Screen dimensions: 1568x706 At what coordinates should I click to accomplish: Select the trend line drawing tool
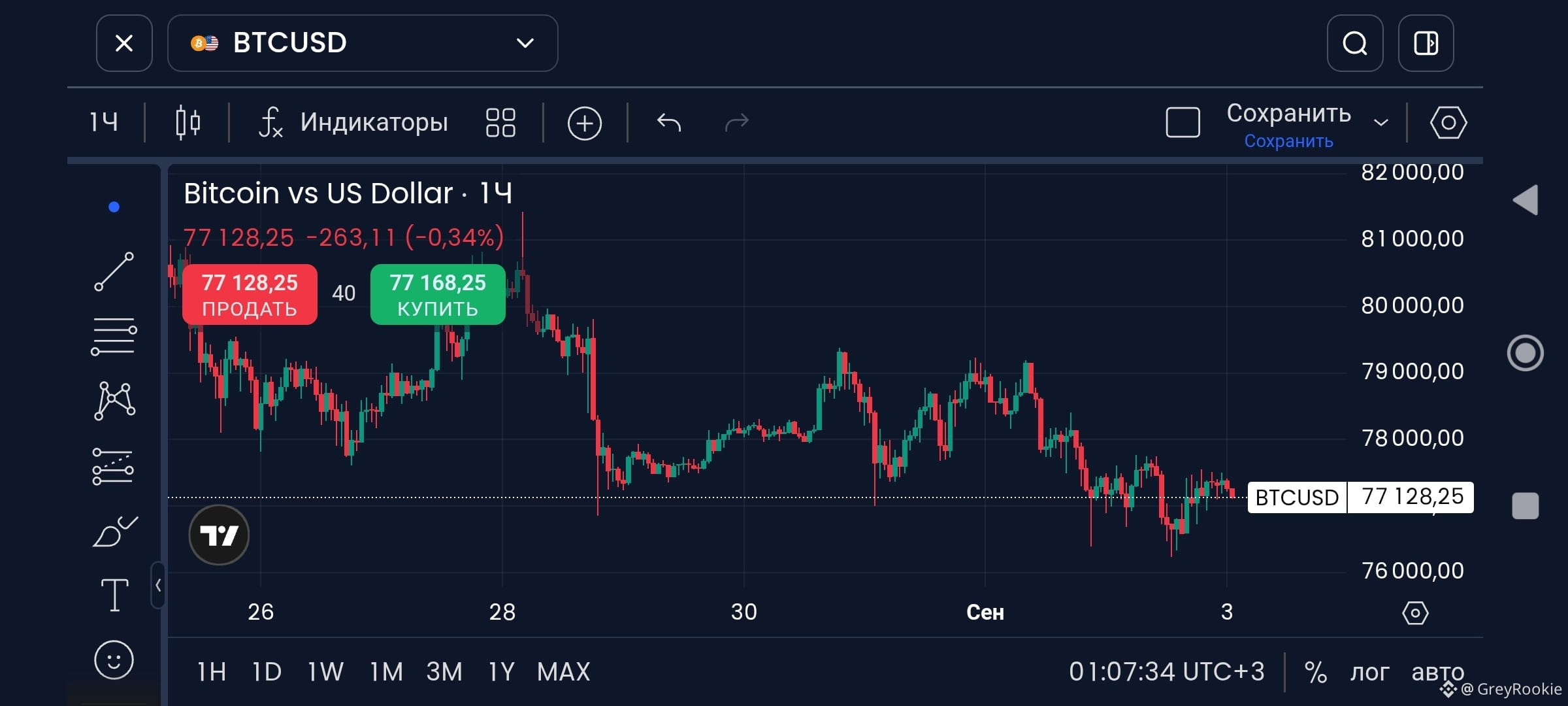point(114,271)
